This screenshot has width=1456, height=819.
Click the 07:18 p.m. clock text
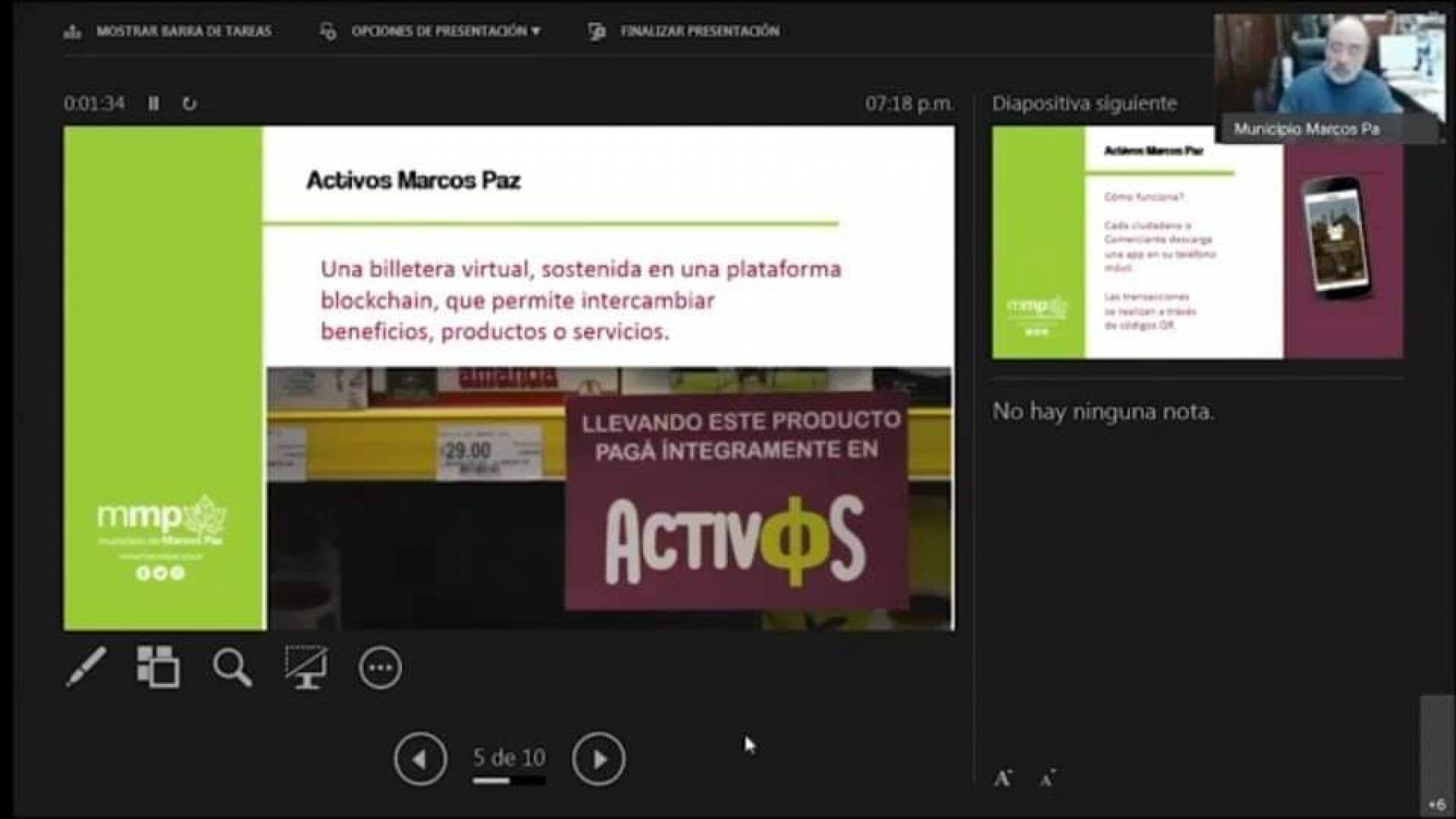tap(909, 103)
